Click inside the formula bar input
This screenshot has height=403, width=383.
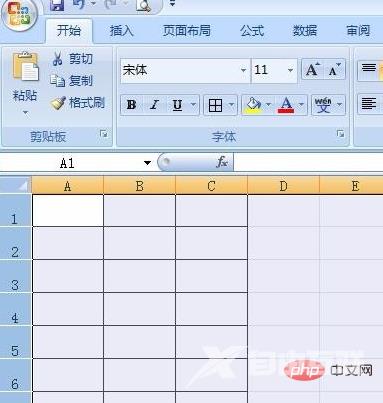pyautogui.click(x=308, y=162)
